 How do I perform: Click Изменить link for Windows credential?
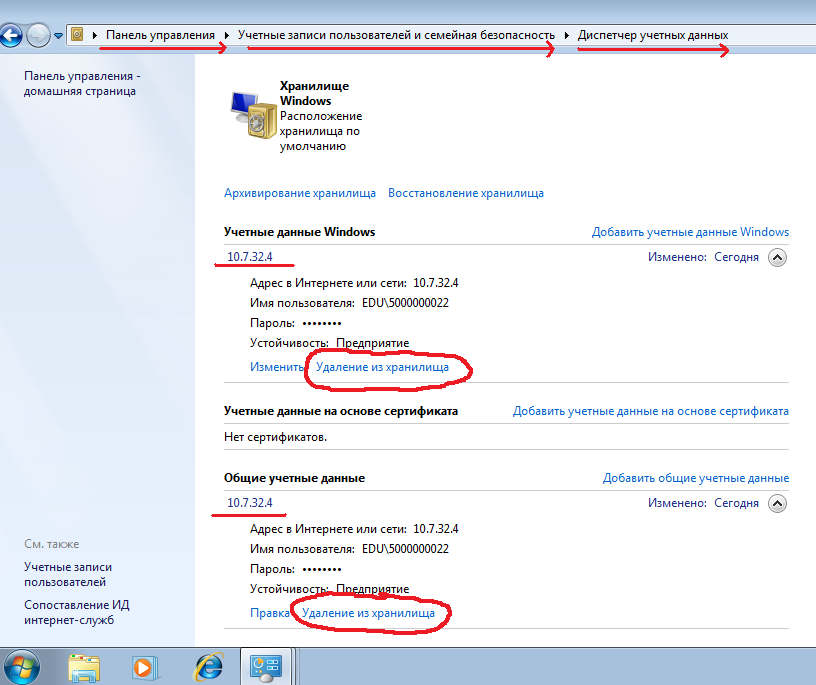276,367
